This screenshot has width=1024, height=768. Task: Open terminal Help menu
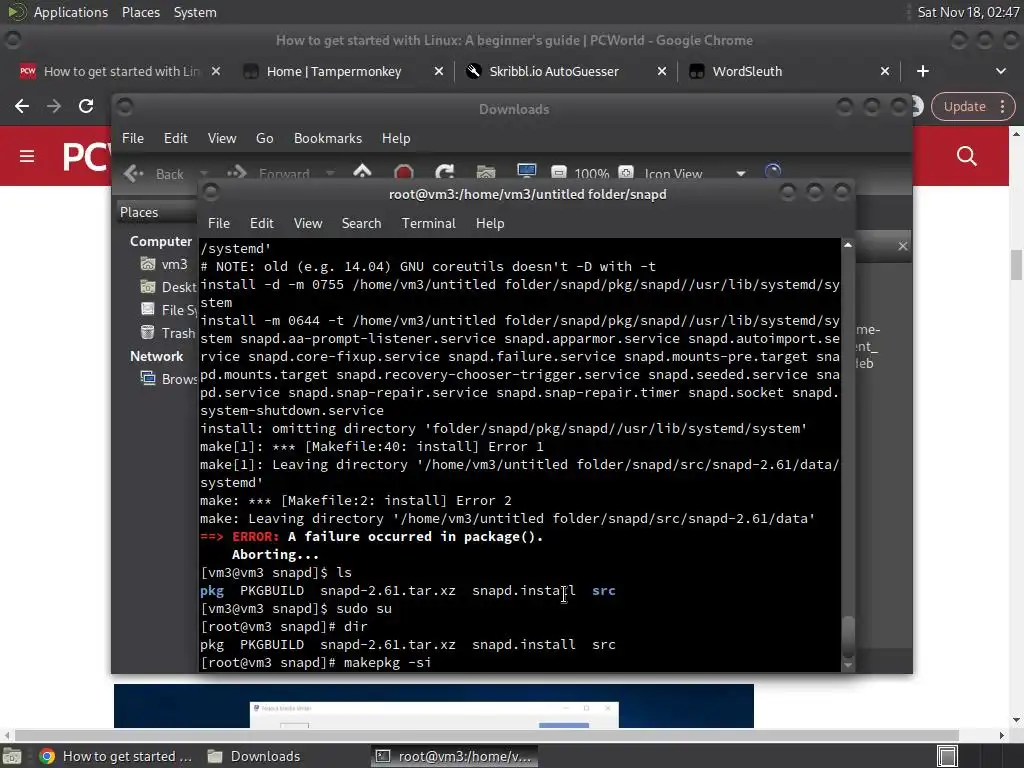[490, 223]
